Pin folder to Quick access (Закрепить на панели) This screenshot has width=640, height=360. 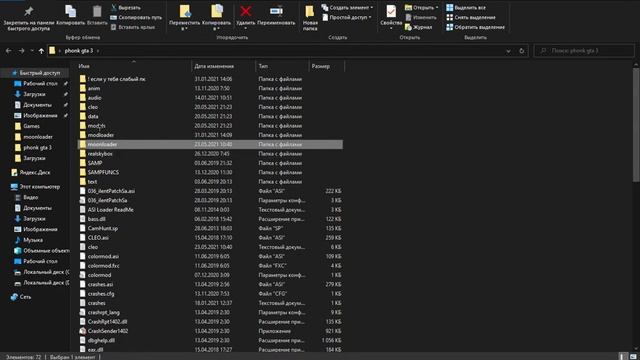click(29, 18)
